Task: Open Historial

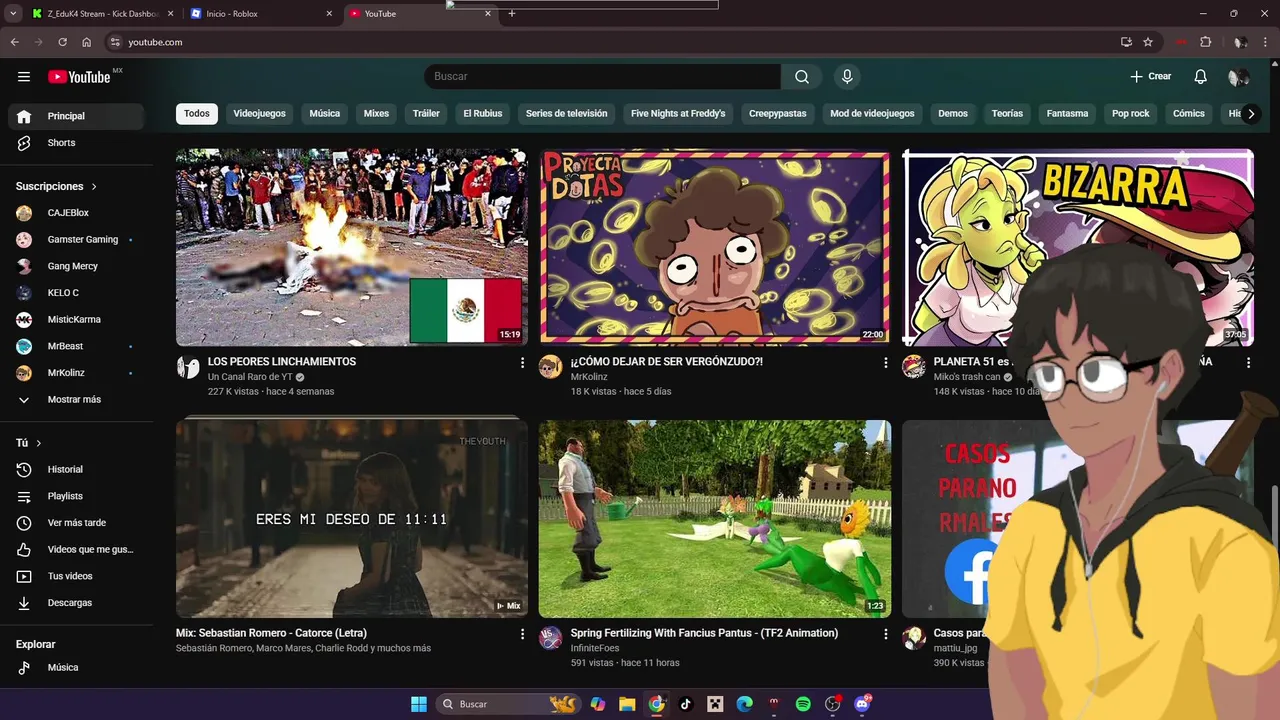Action: click(x=77, y=470)
